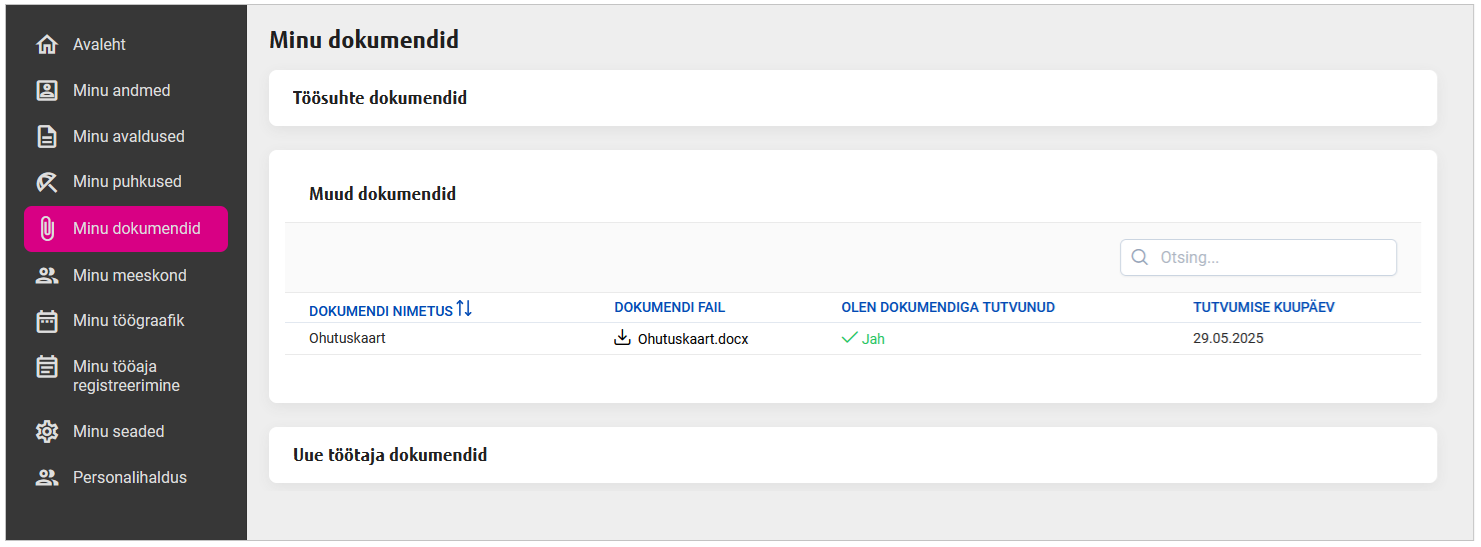Open the Personalihaldus menu item
The image size is (1481, 547).
pyautogui.click(x=129, y=478)
